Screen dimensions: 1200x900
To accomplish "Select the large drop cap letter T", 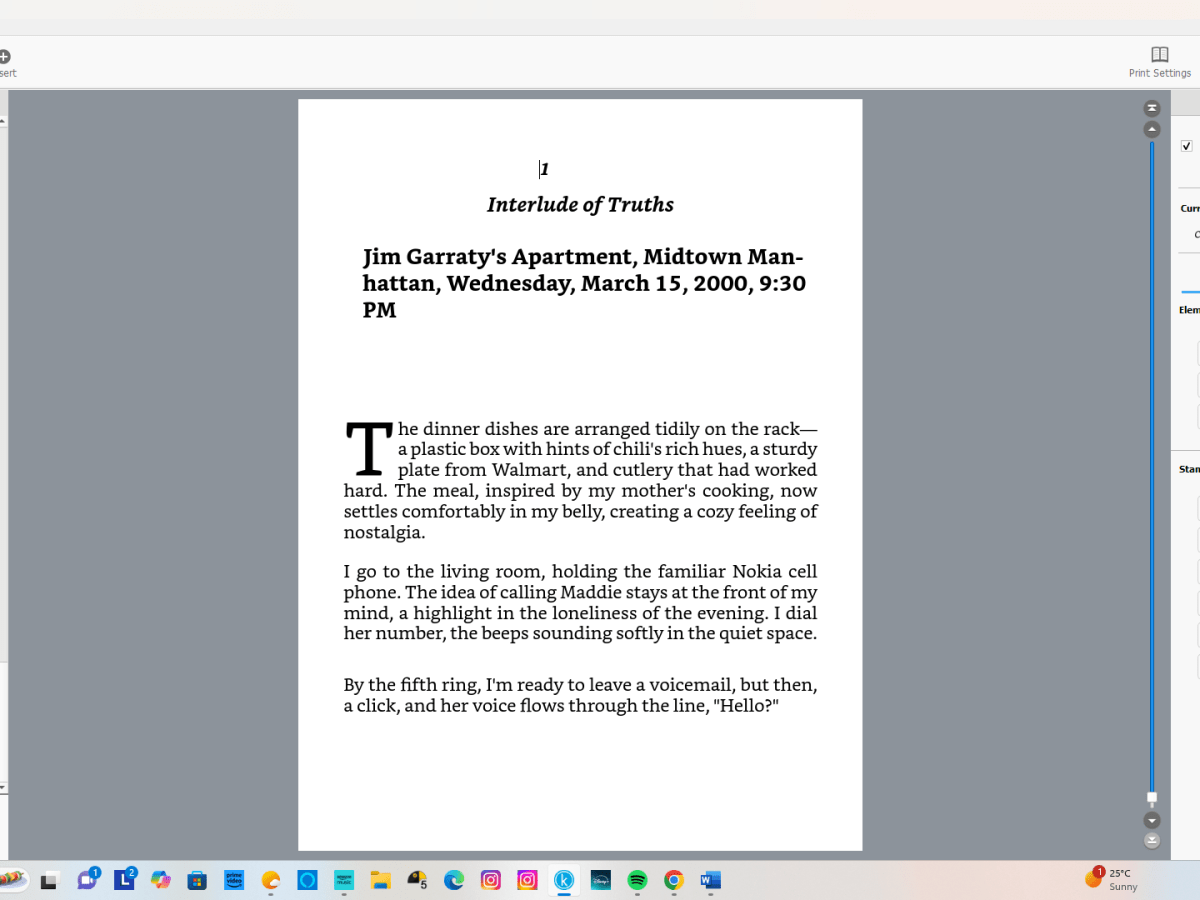I will [368, 450].
